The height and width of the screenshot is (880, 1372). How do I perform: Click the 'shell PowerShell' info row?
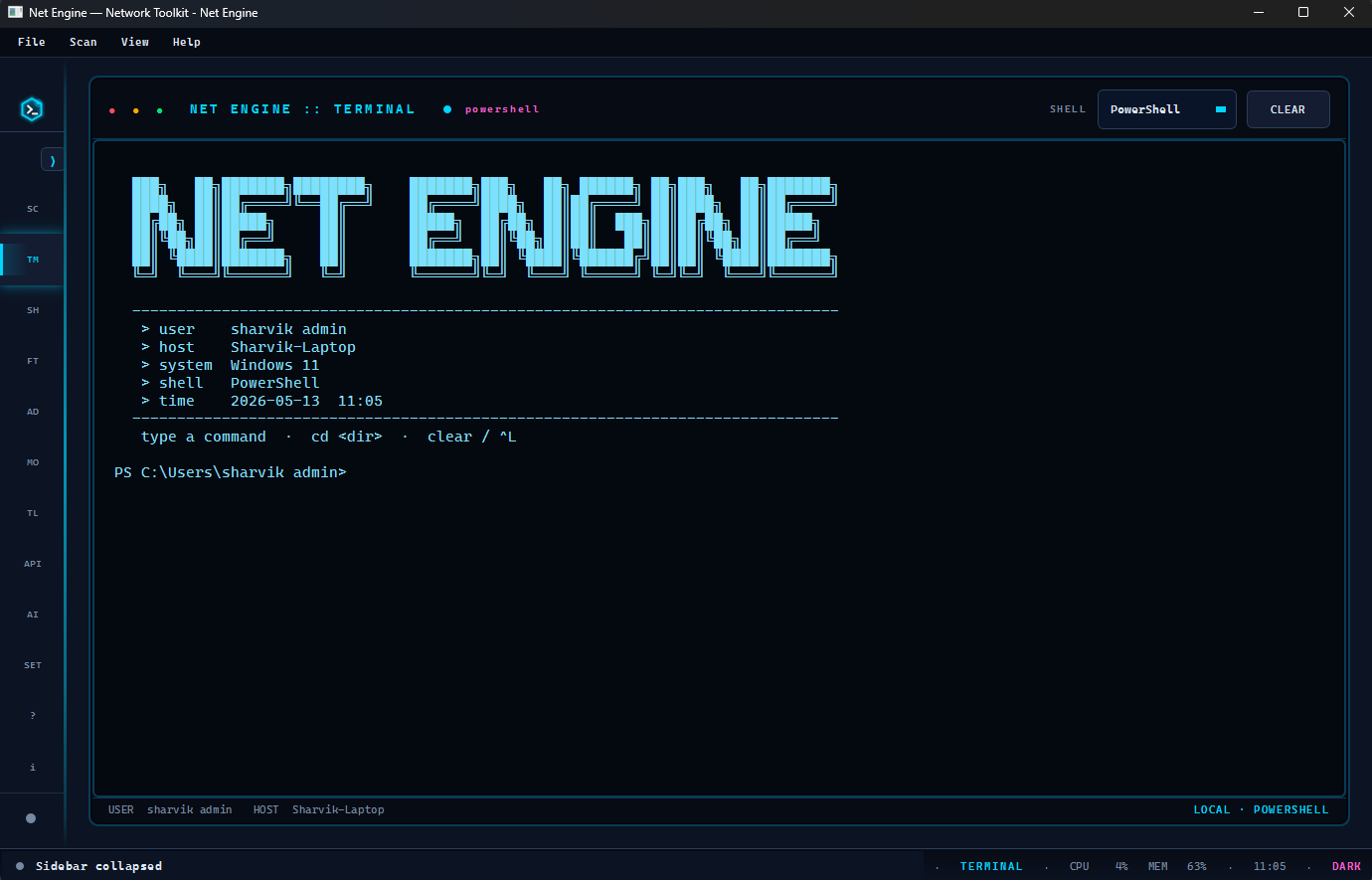point(231,383)
